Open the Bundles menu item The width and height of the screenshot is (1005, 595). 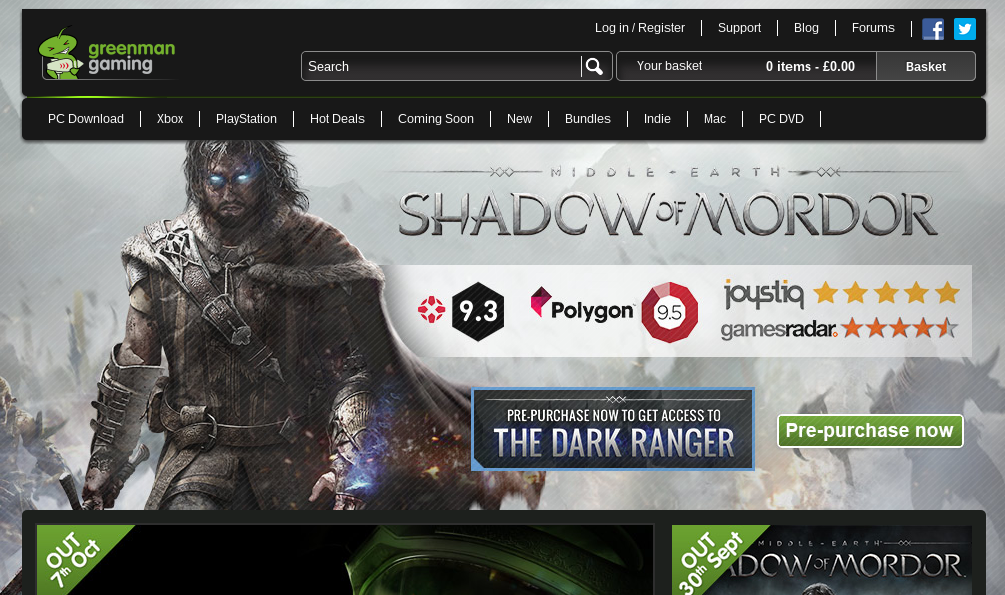point(588,119)
